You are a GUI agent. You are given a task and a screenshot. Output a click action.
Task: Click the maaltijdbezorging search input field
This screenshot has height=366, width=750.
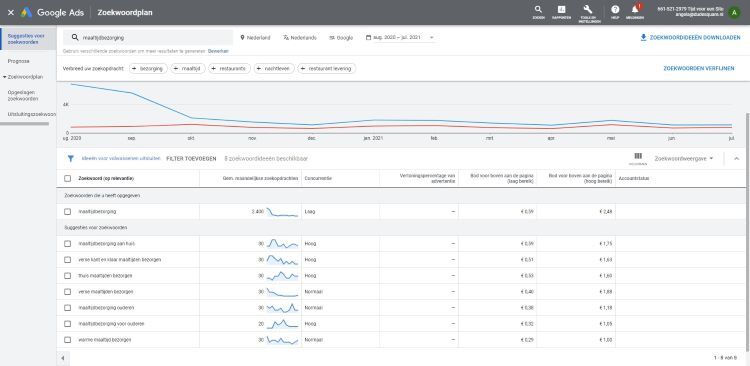coord(148,37)
